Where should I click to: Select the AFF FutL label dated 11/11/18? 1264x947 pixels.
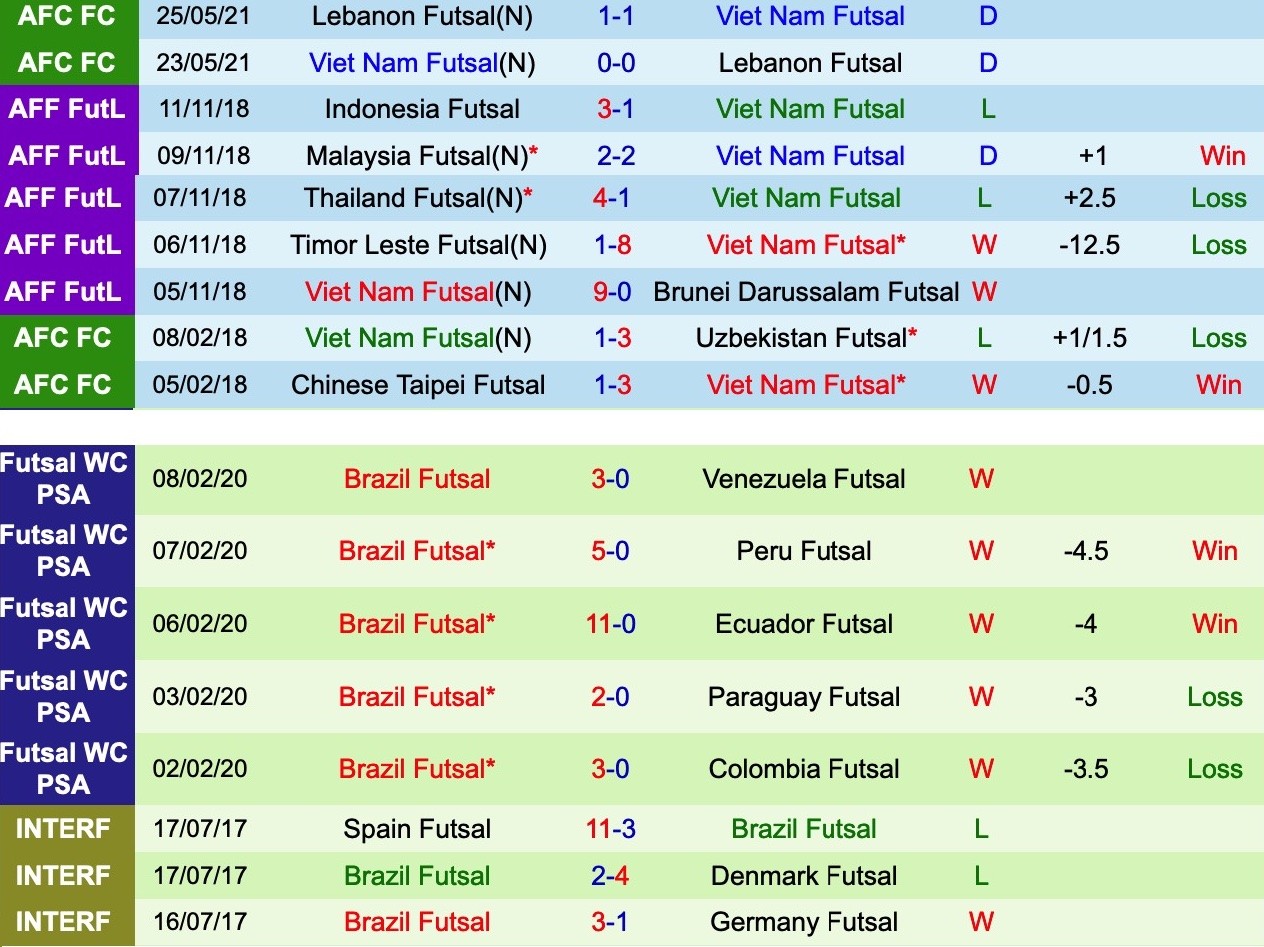coord(67,109)
